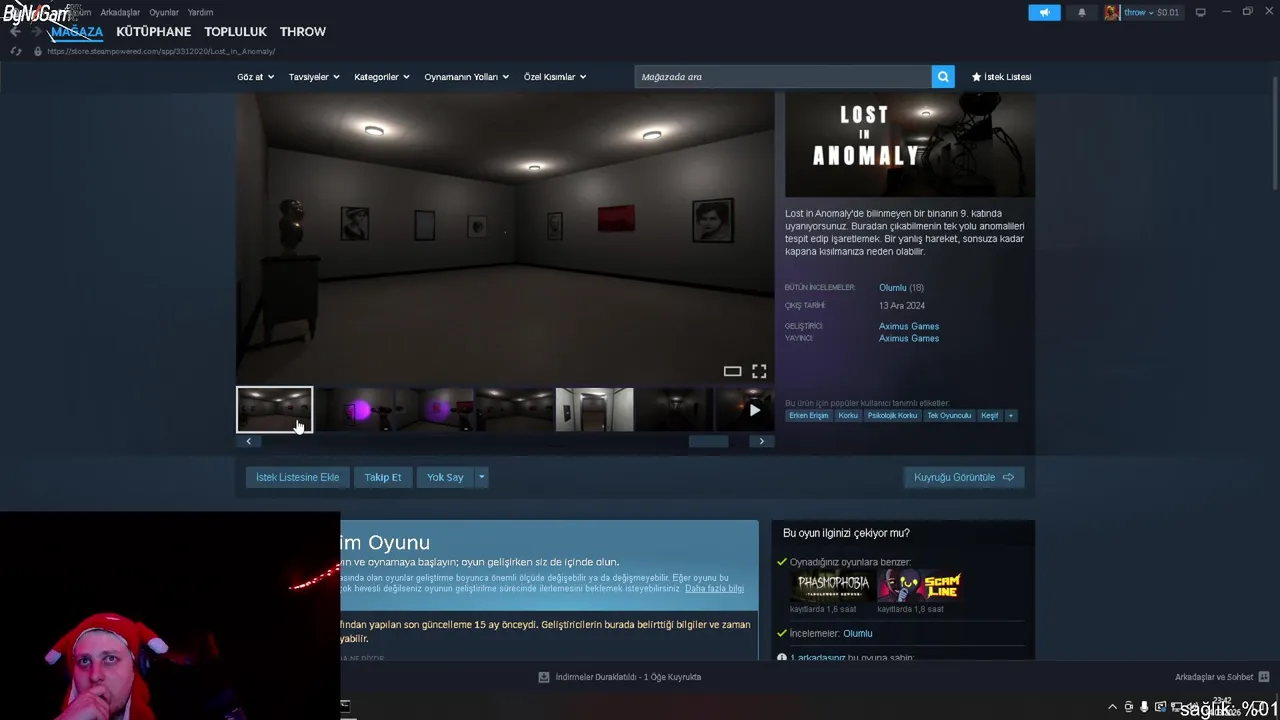Open the Aximus Games publisher link
The image size is (1280, 720).
point(909,338)
